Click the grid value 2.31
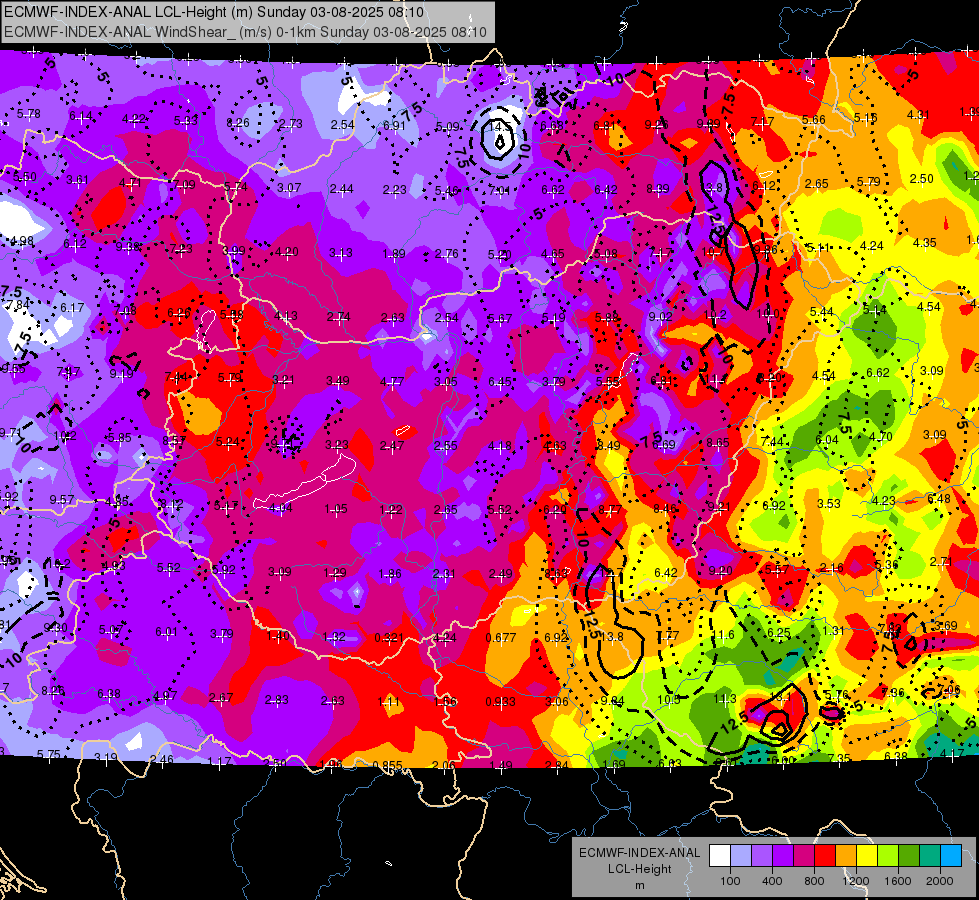Viewport: 979px width, 900px height. point(445,574)
